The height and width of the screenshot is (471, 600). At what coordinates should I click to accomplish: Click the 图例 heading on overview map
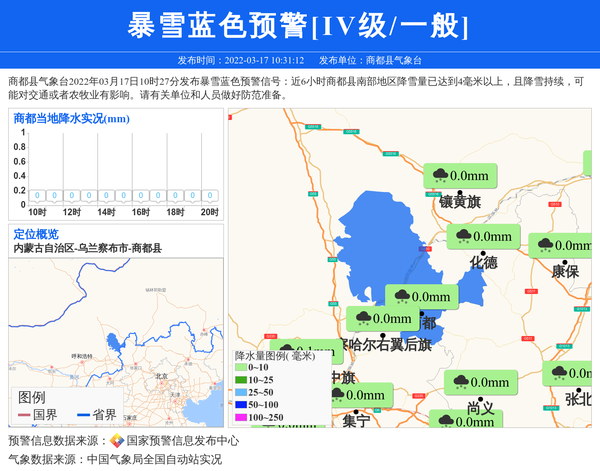31,398
